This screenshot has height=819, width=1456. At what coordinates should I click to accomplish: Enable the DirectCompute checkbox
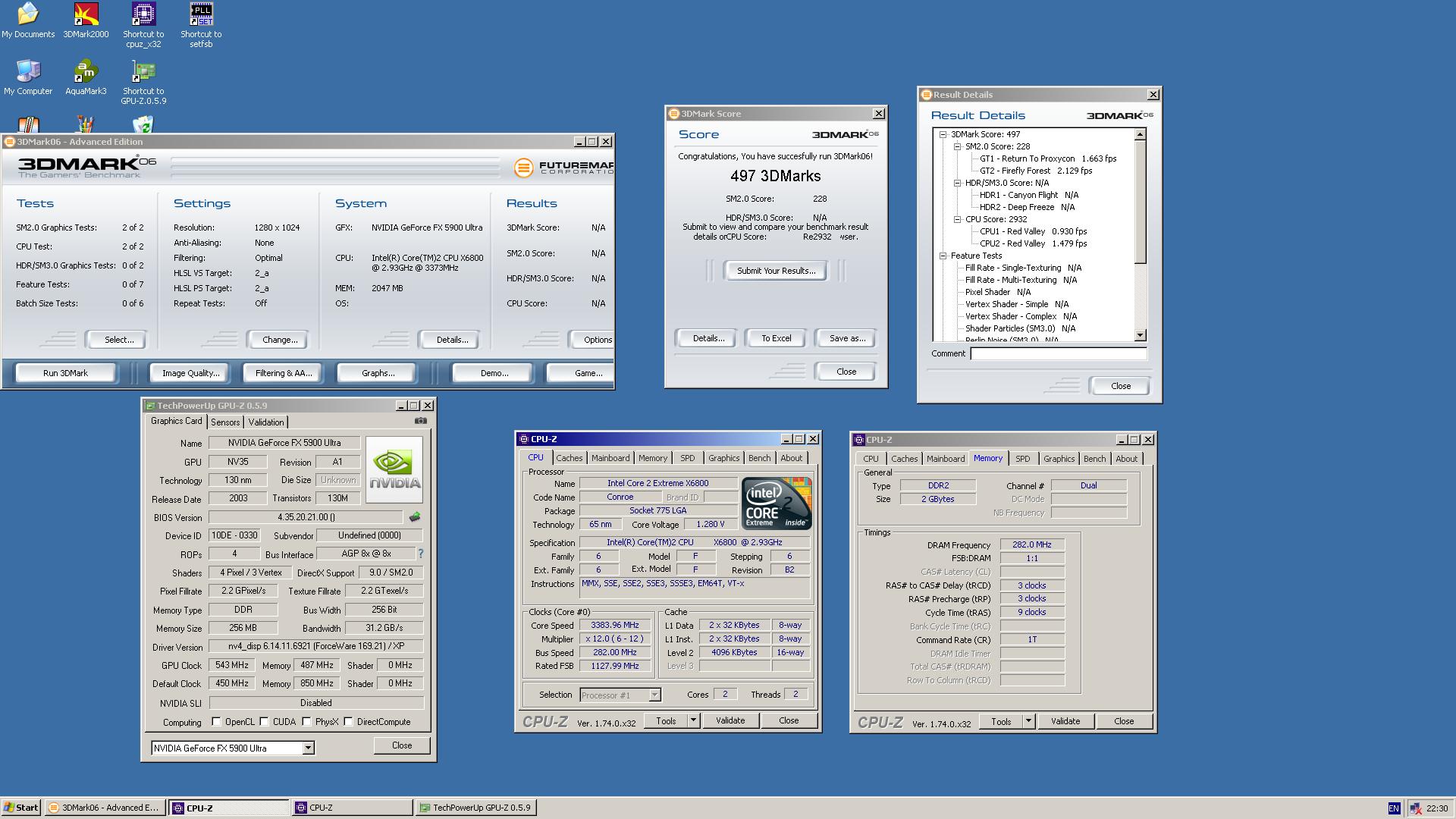pos(349,722)
